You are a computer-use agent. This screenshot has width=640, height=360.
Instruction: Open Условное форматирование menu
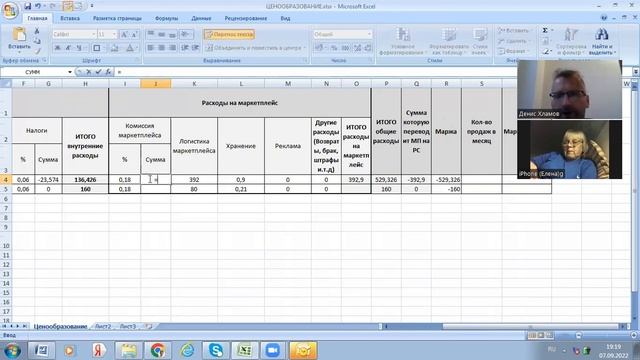click(402, 42)
